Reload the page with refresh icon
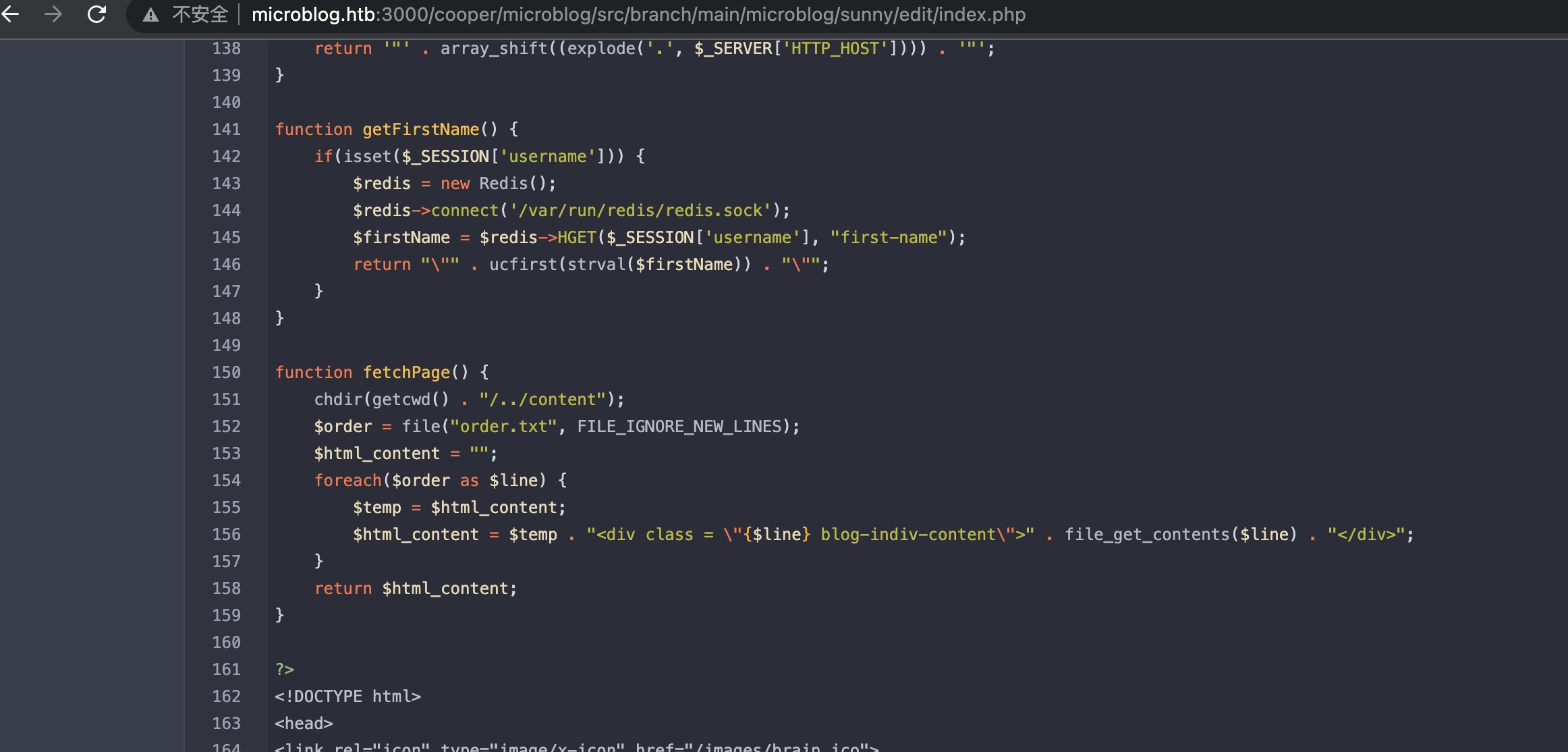Screen dimensions: 1568x752 97,14
